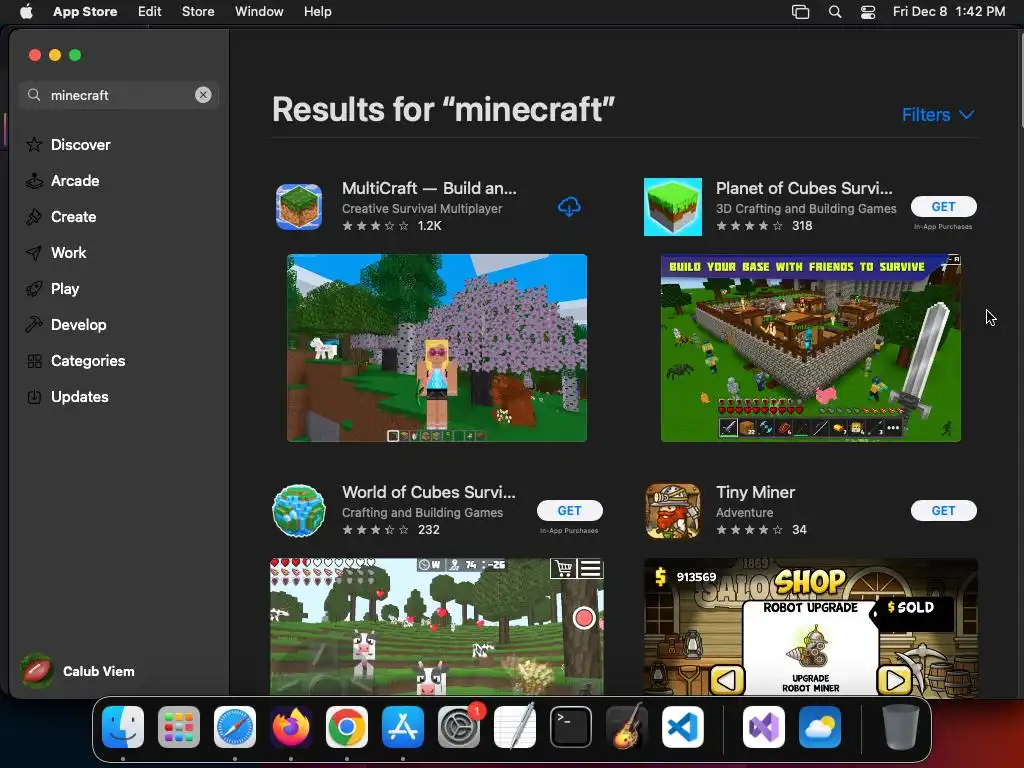
Task: Clear the minecraft search field
Action: (203, 95)
